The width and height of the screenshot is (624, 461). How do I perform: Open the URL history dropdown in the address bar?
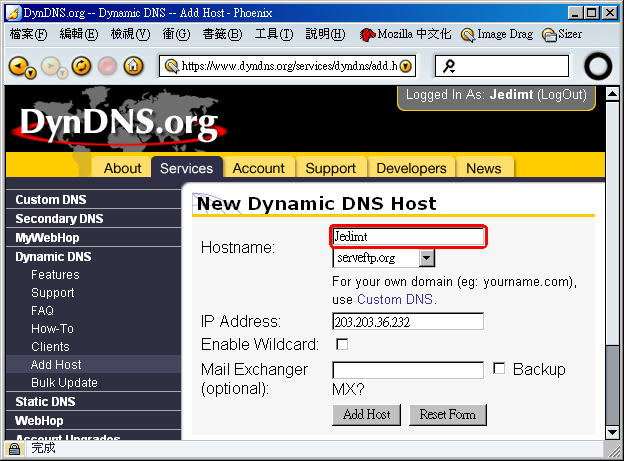coord(406,66)
